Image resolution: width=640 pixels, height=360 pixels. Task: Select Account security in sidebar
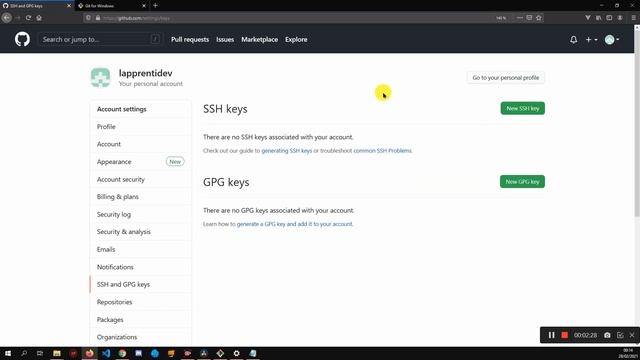[141, 179]
